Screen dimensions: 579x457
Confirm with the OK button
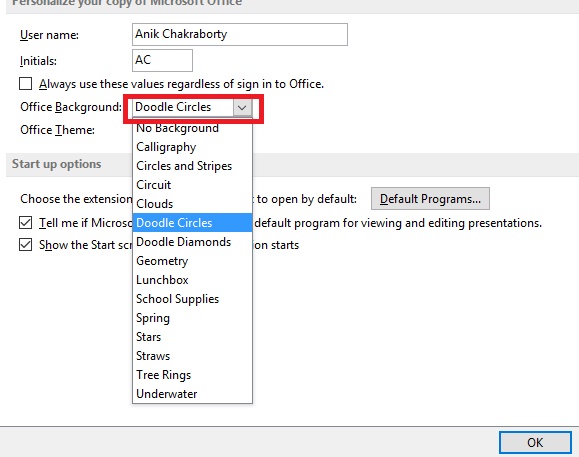[x=535, y=442]
